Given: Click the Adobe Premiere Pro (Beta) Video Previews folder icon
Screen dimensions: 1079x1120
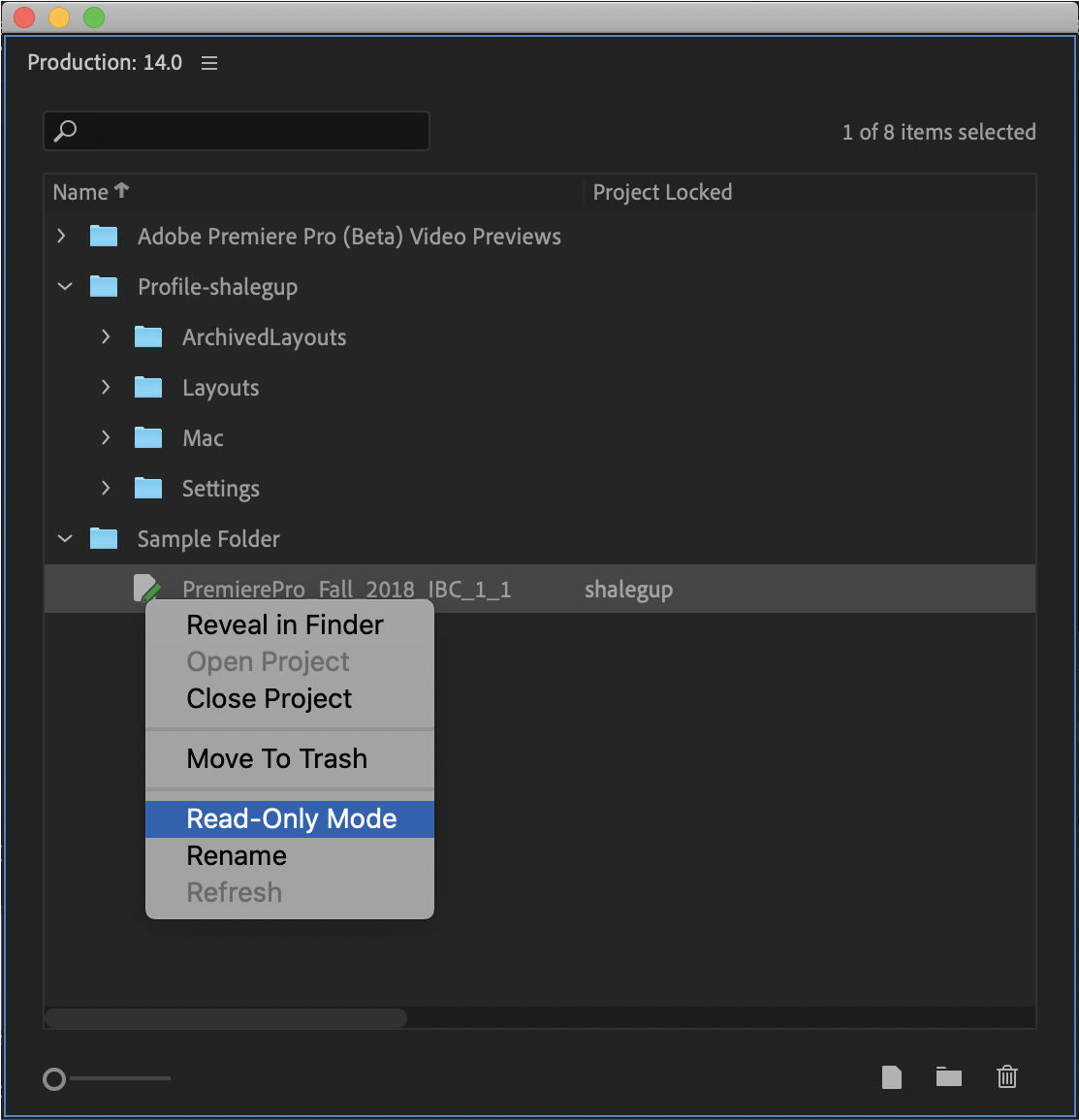Looking at the screenshot, I should (x=103, y=236).
